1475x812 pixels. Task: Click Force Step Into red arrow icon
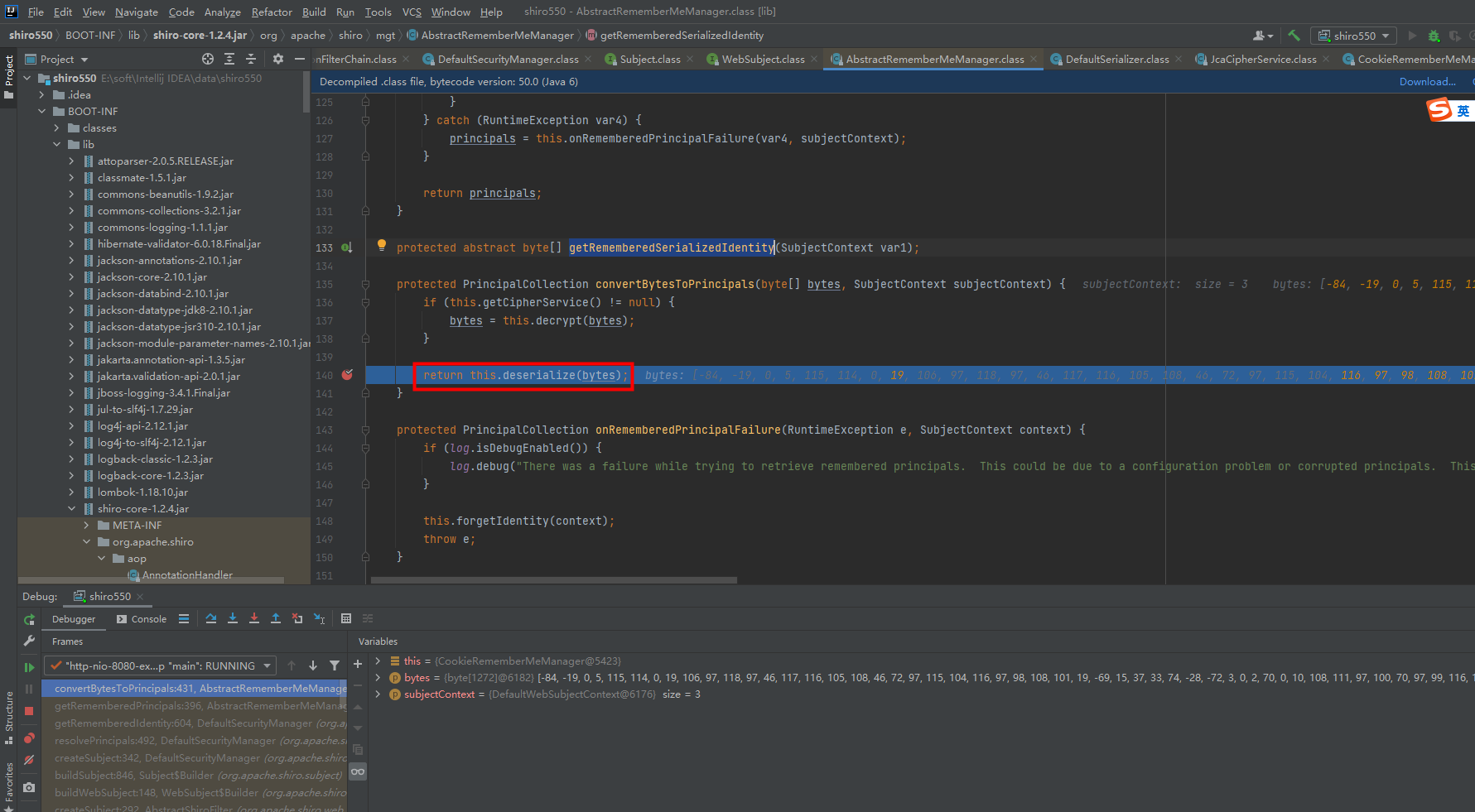pyautogui.click(x=254, y=618)
